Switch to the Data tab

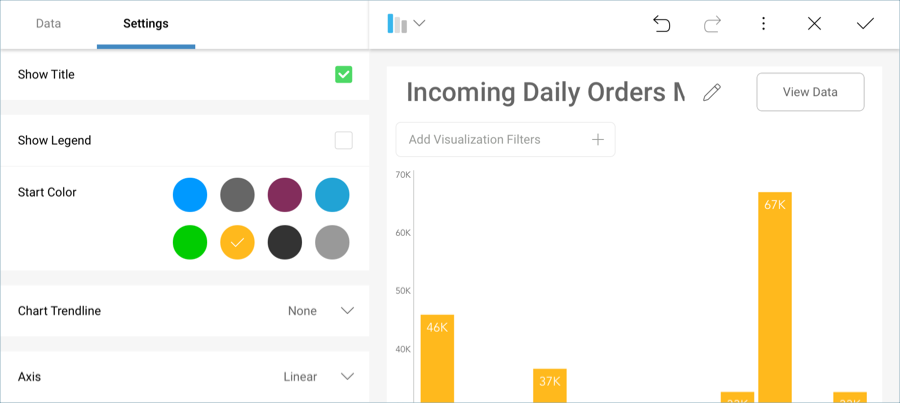[x=48, y=24]
